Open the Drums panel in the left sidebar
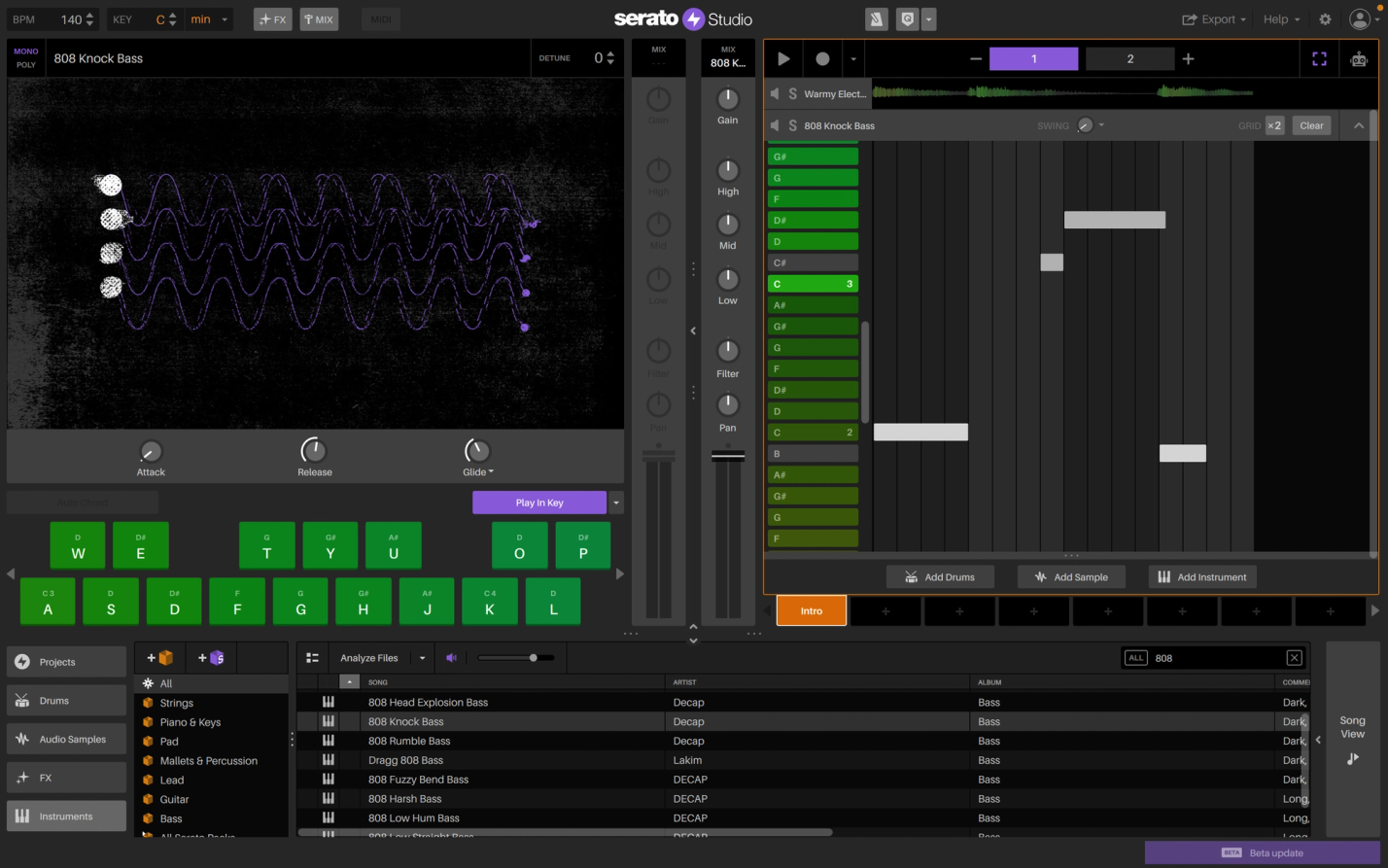The height and width of the screenshot is (868, 1388). (x=65, y=700)
